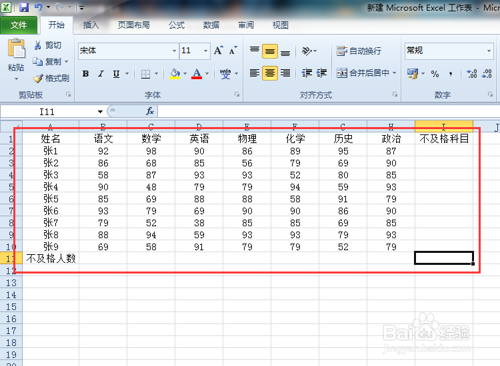The height and width of the screenshot is (366, 500).
Task: Switch to the 数据 ribbon tab
Action: coord(211,25)
